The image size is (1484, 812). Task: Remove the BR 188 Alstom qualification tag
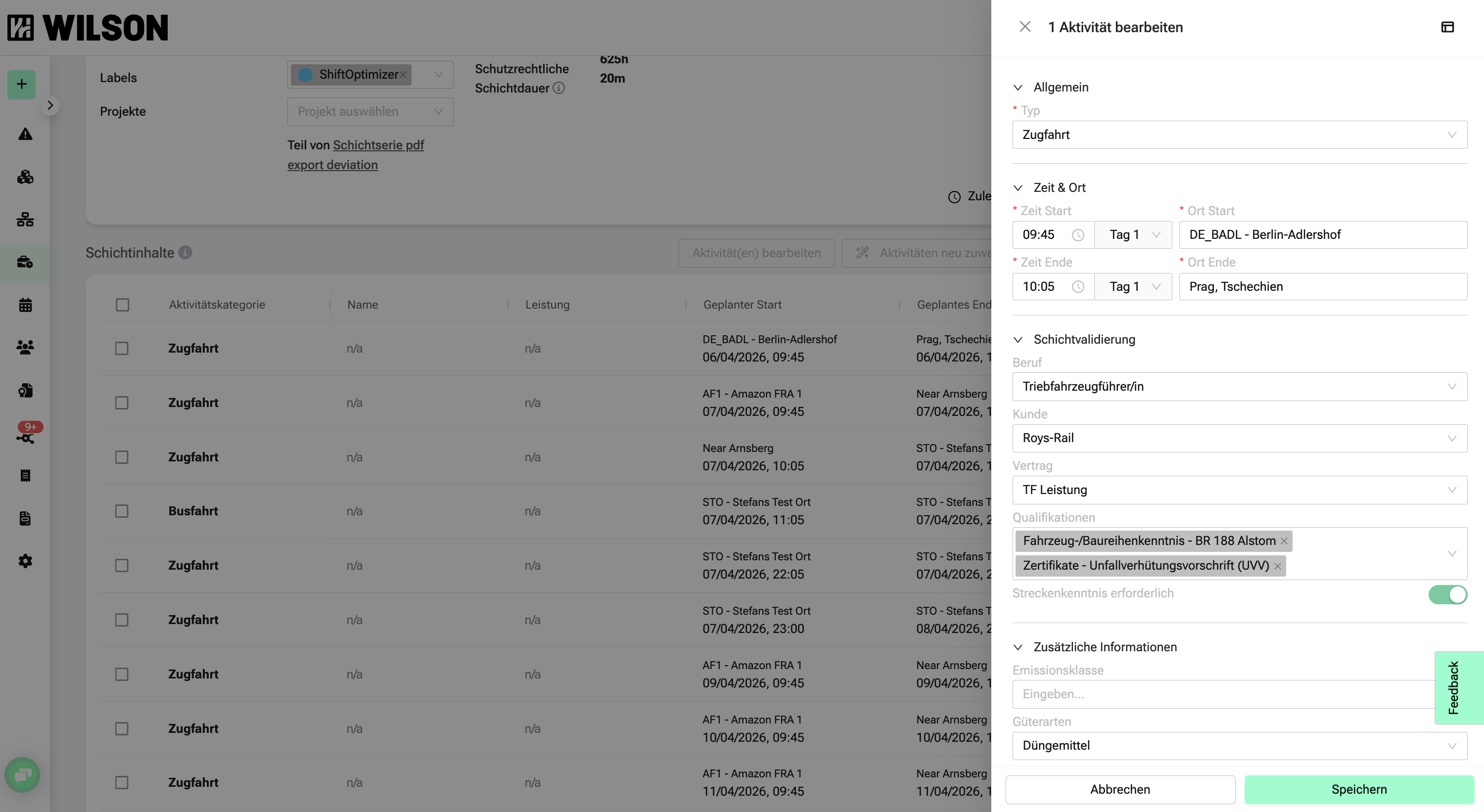(x=1284, y=541)
